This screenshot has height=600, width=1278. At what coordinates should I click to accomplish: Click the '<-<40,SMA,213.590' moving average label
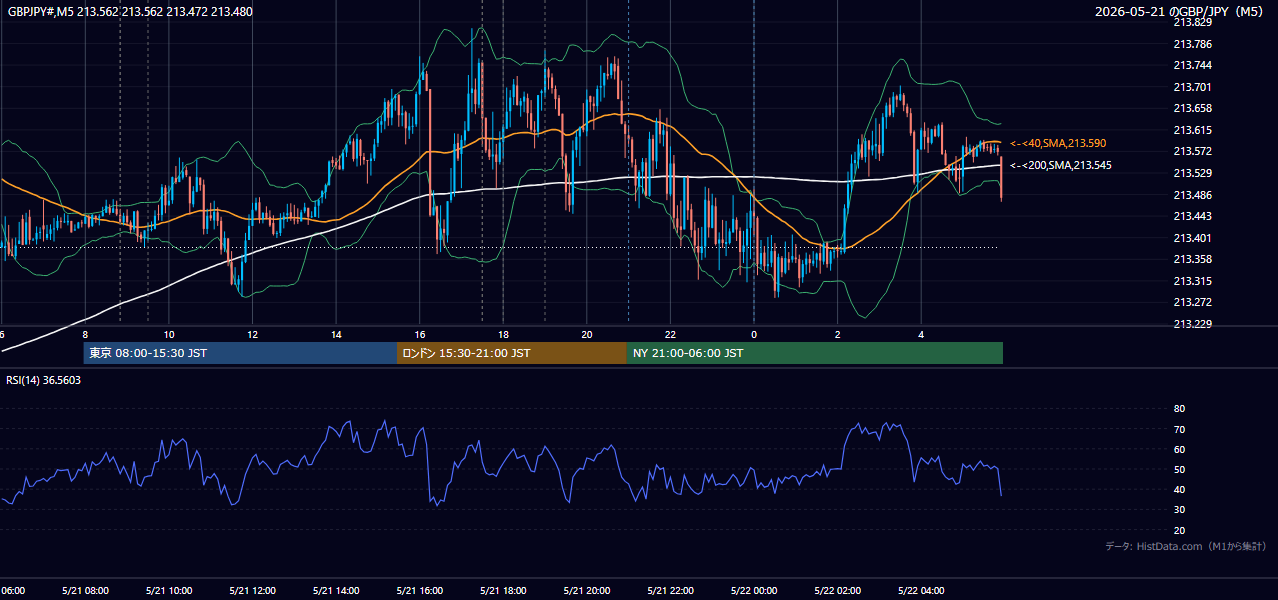point(1058,143)
